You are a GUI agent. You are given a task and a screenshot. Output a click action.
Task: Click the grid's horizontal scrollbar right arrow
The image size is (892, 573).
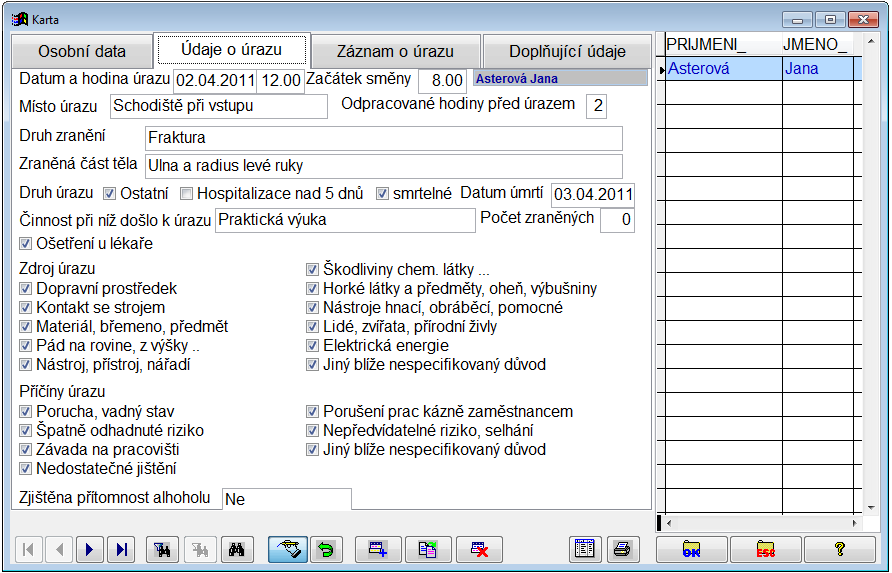856,523
